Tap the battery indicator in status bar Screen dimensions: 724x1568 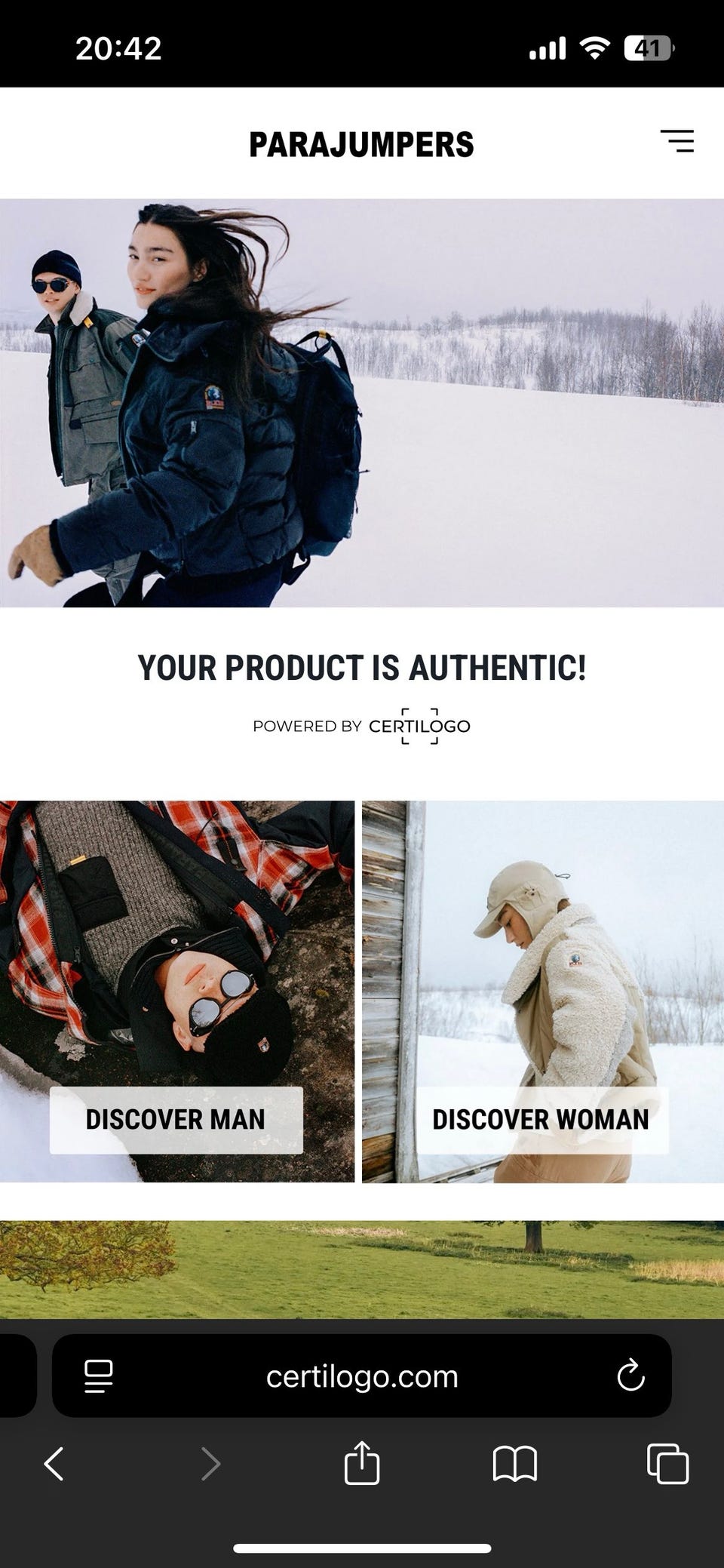click(649, 49)
